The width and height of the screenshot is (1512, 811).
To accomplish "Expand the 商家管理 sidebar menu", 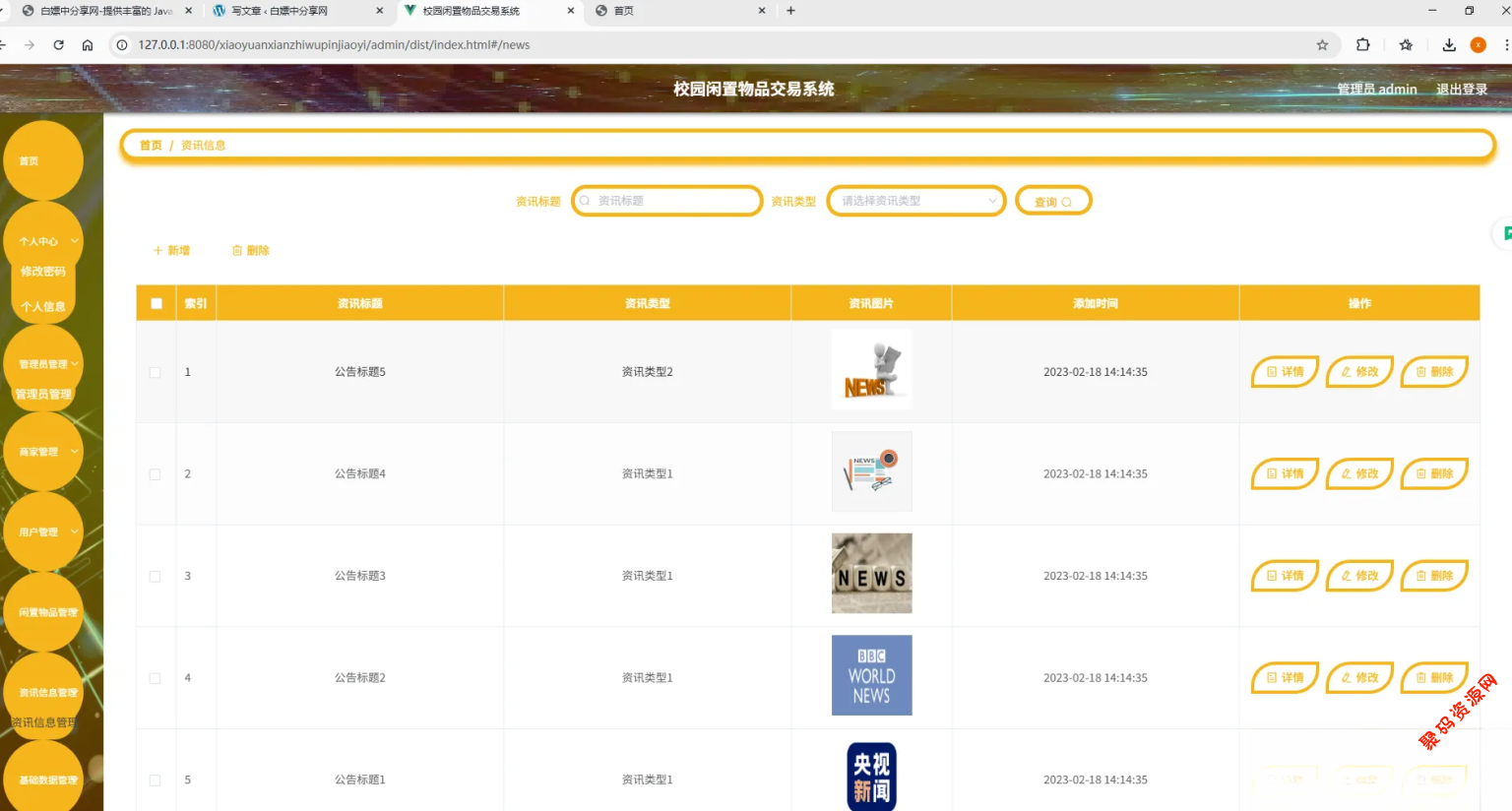I will click(43, 452).
